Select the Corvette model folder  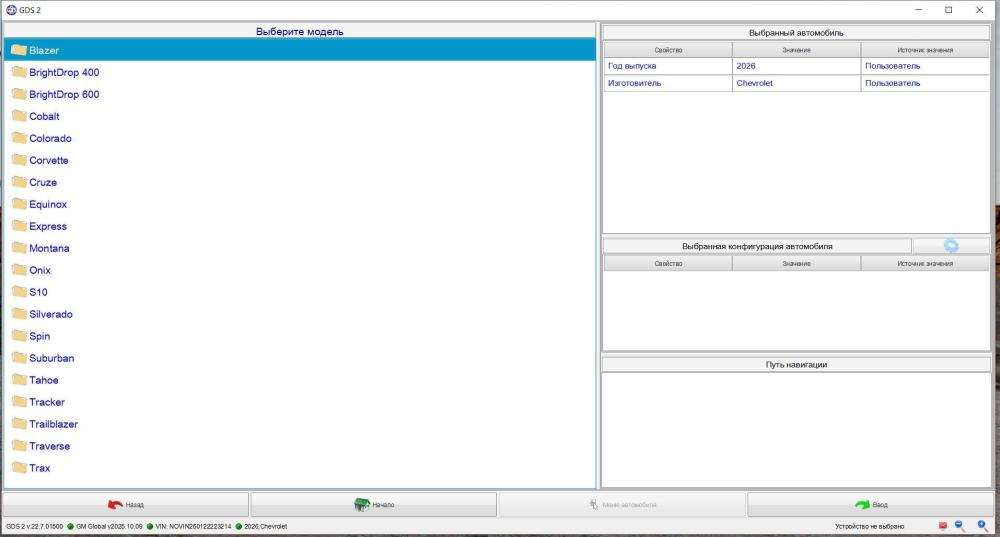tap(48, 160)
